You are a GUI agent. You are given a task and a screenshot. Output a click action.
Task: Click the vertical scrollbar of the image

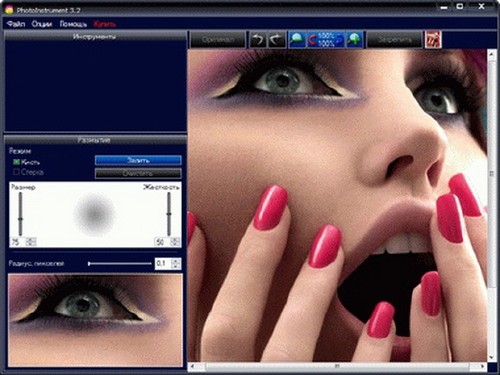[491, 206]
